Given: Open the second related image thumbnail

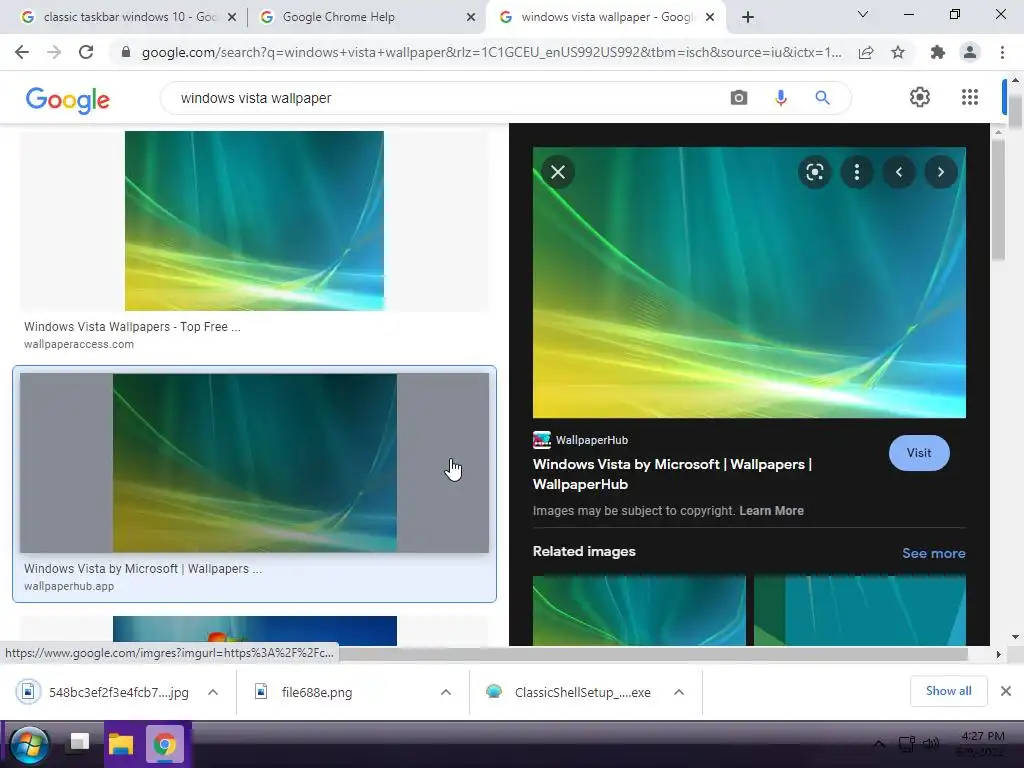Looking at the screenshot, I should (859, 610).
